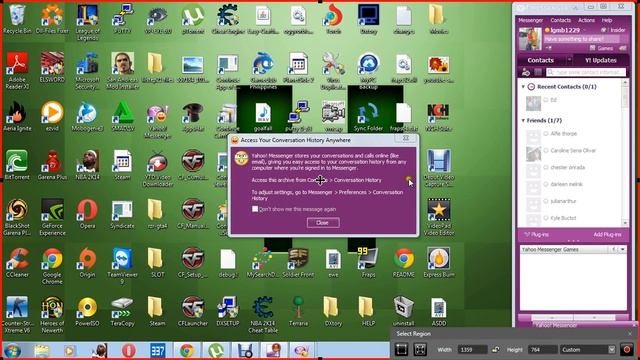The height and width of the screenshot is (360, 640).
Task: Click the grid view icon beside contact search
Action: 538,72
